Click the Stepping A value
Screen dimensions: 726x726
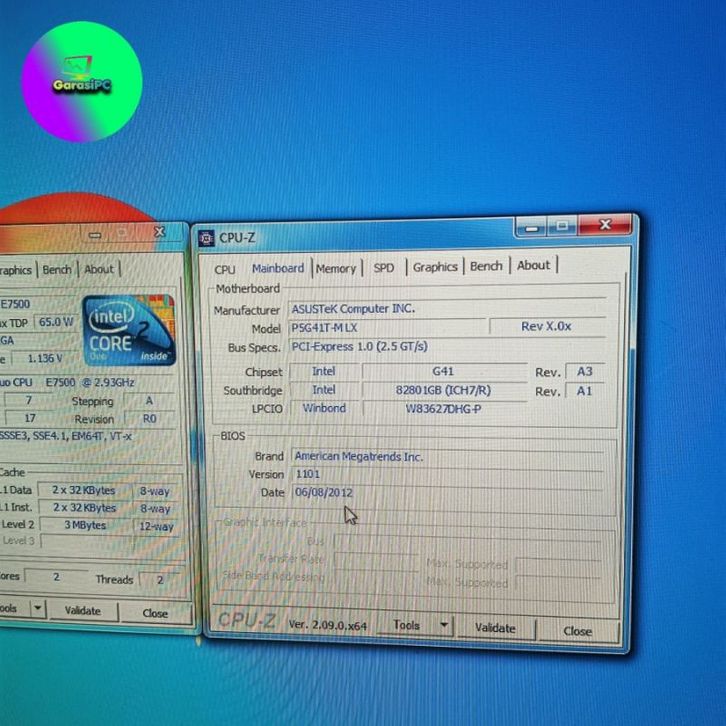(149, 401)
